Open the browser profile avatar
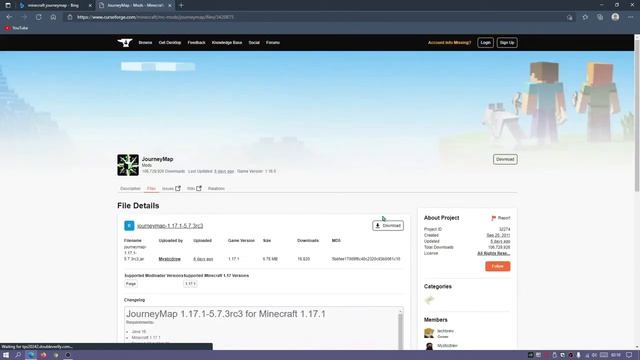Screen dimensions: 640x360 (615, 17)
